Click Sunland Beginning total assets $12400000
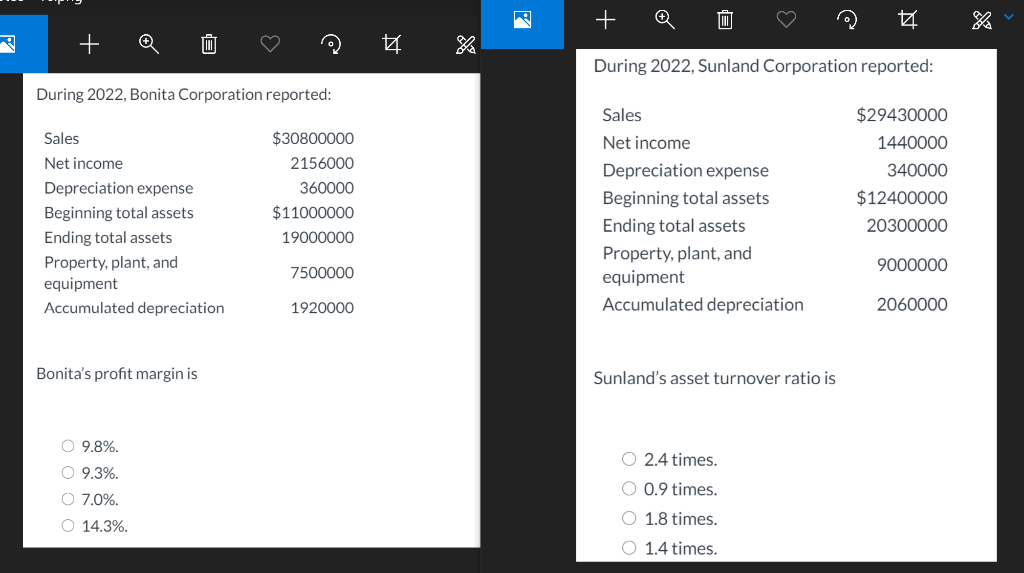Image resolution: width=1024 pixels, height=573 pixels. click(902, 198)
